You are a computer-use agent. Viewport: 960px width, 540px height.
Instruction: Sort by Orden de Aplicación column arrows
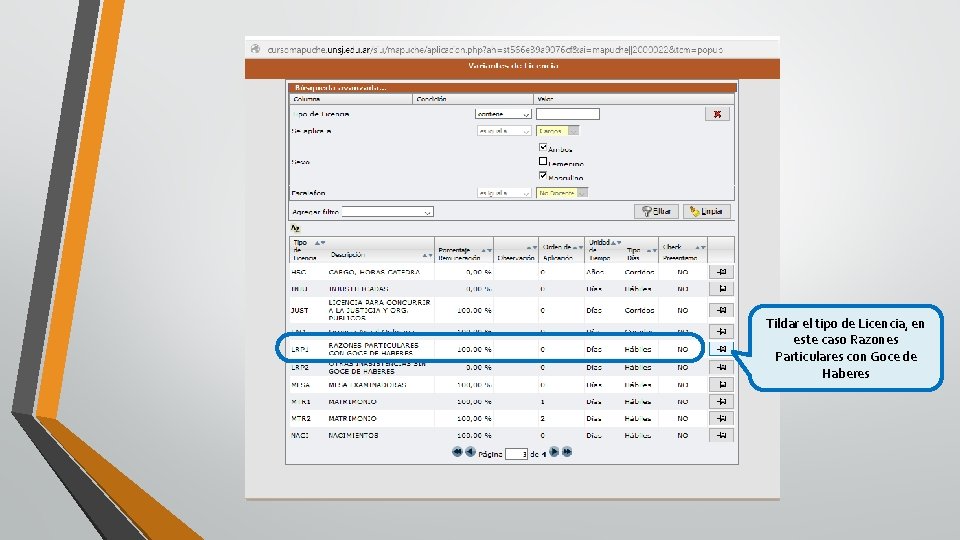[577, 247]
